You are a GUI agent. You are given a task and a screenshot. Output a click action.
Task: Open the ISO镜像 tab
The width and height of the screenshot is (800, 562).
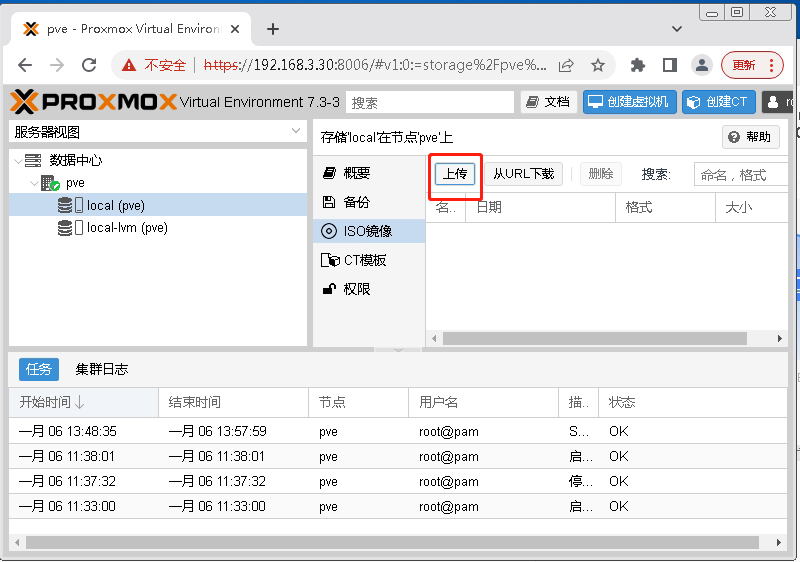[x=368, y=231]
